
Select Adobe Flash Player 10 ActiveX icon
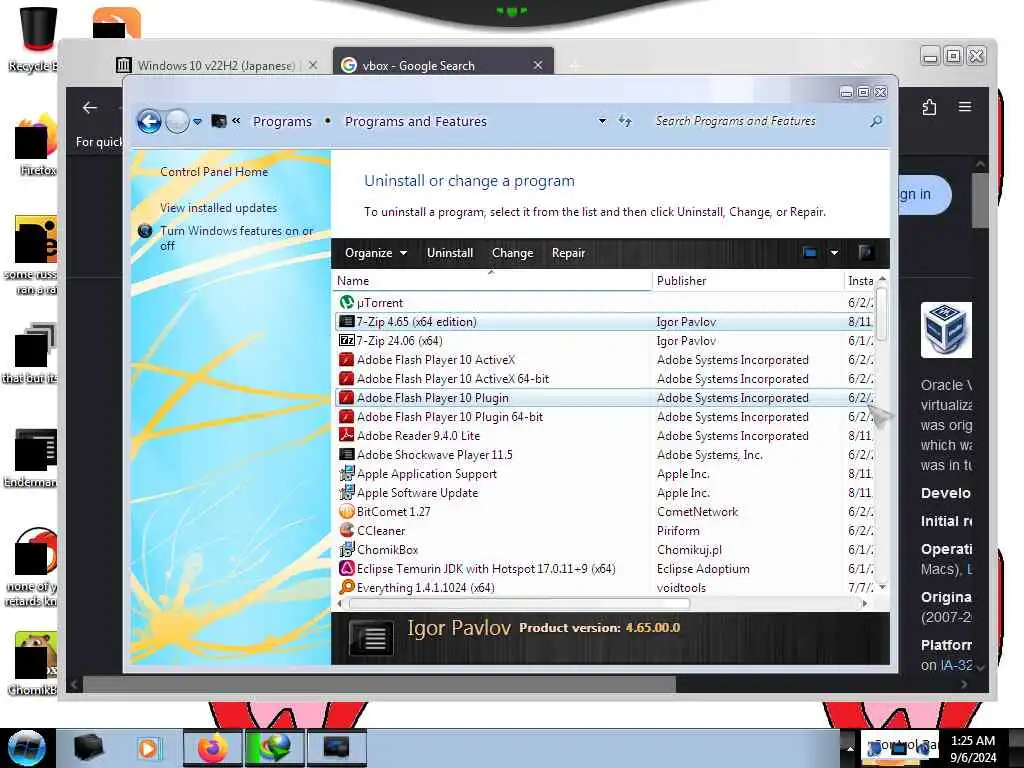346,359
